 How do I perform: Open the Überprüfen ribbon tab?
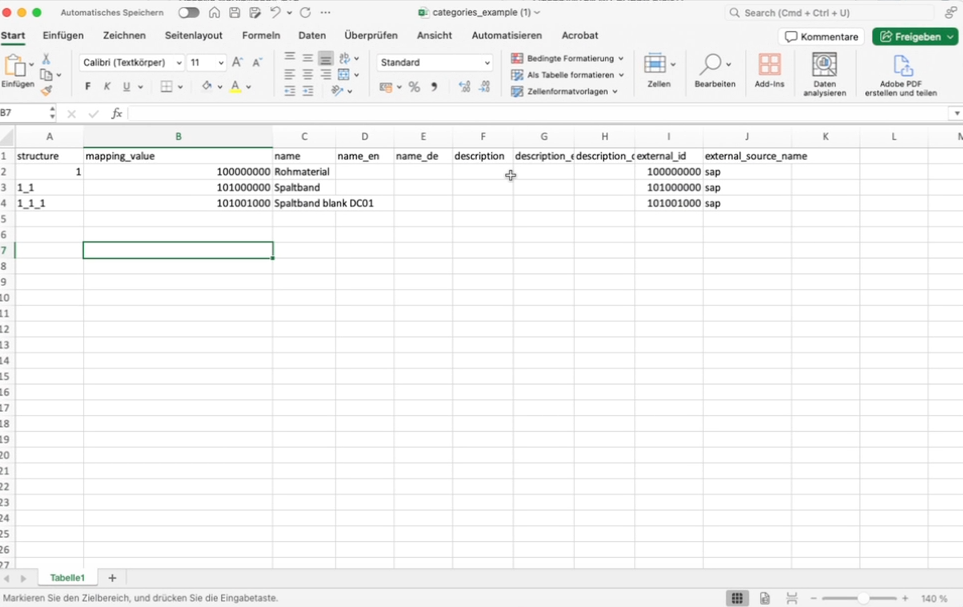click(371, 36)
